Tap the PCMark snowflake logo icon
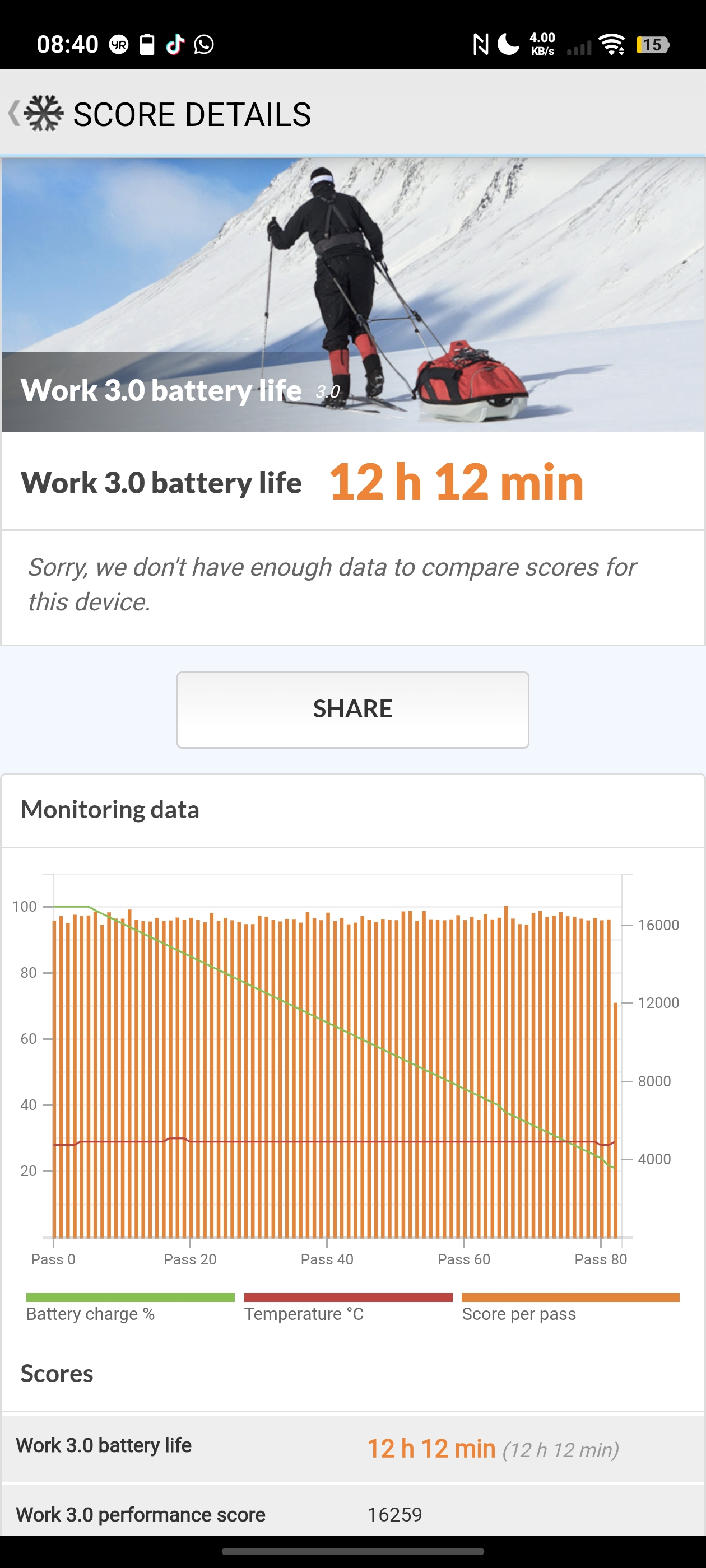706x1568 pixels. click(x=44, y=113)
